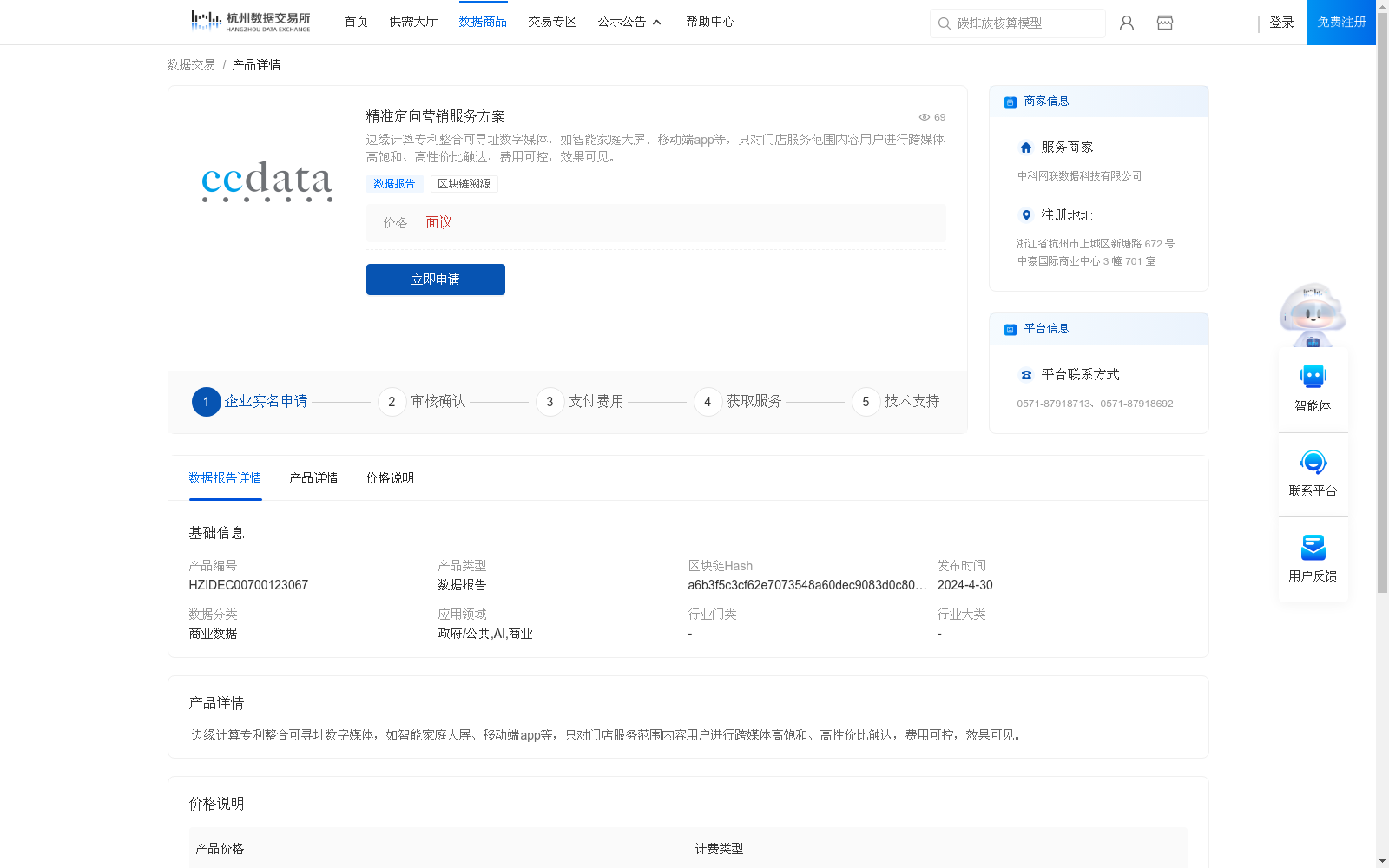Image resolution: width=1389 pixels, height=868 pixels.
Task: Click the 数据报告 tag
Action: (x=394, y=184)
